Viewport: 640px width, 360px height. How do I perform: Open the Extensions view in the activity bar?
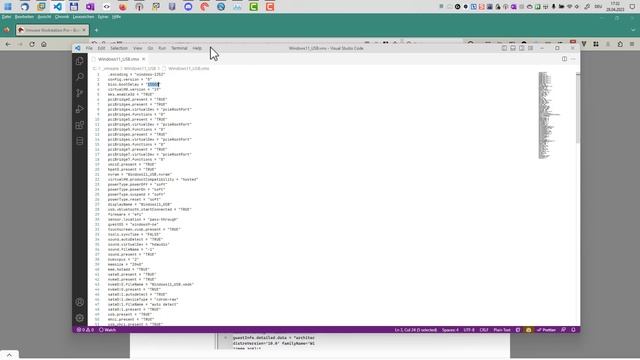(x=80, y=125)
